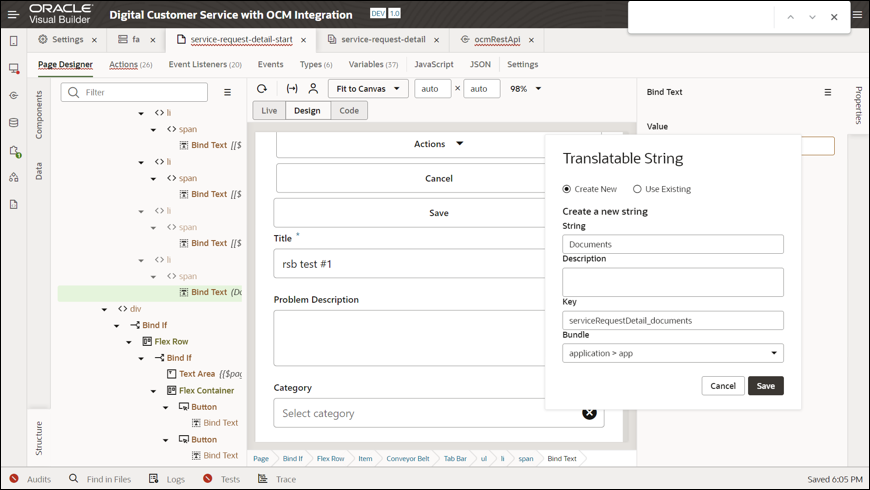Switch to the Variables (37) tab
The width and height of the screenshot is (870, 490).
coord(373,64)
